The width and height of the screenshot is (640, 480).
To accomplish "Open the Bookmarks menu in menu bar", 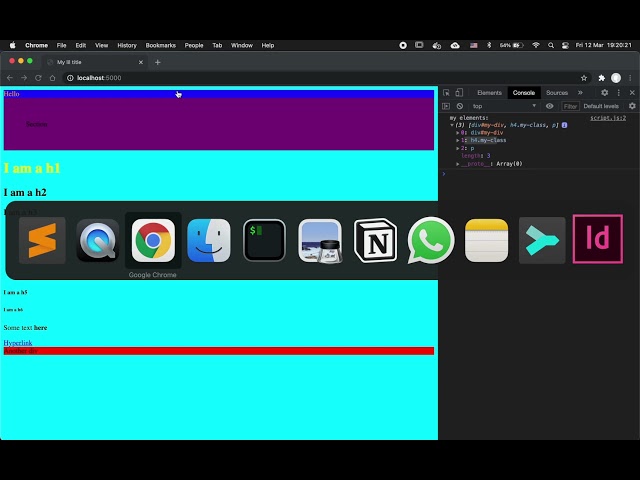I will coord(160,45).
